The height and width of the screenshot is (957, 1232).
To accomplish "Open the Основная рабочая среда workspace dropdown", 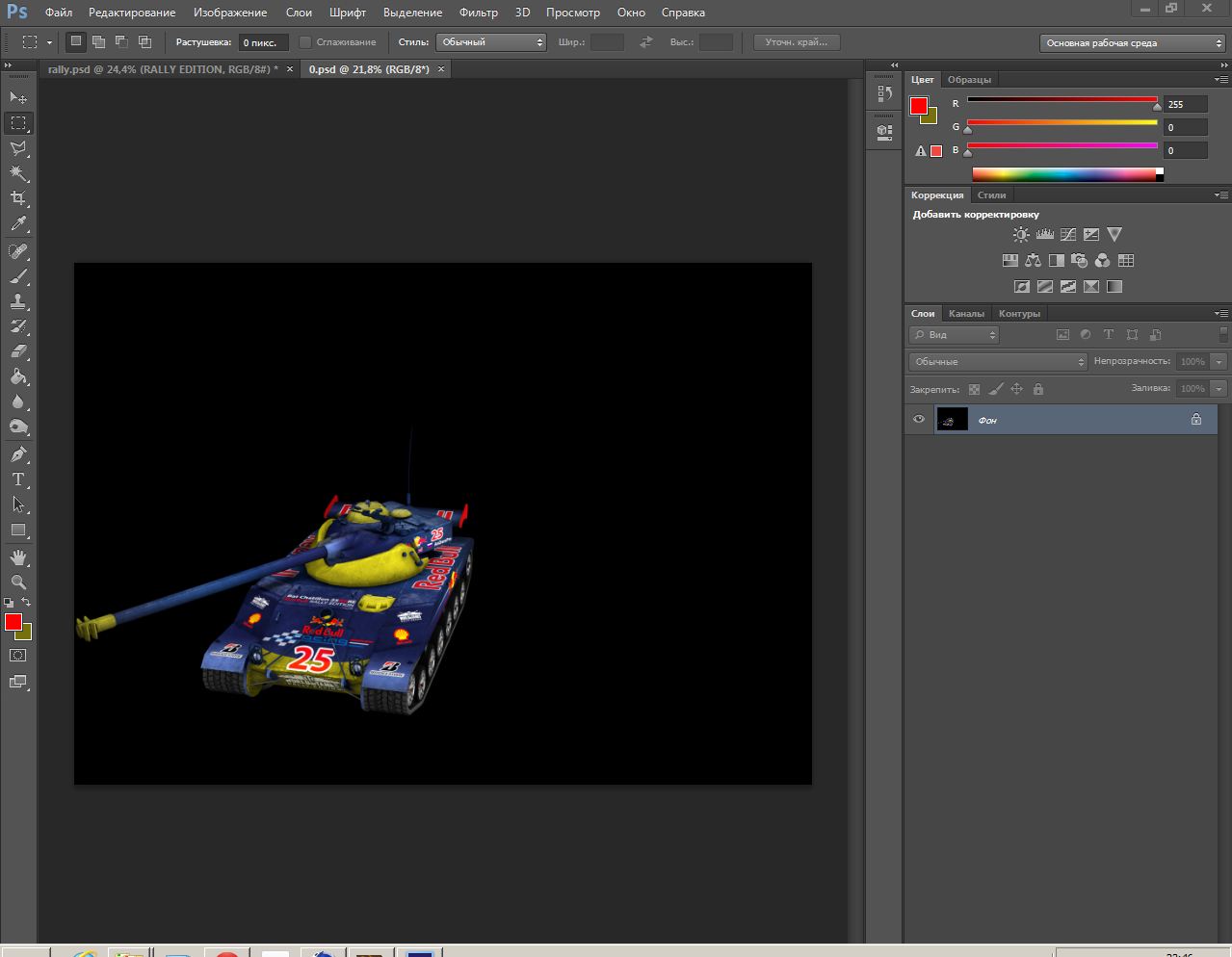I will pyautogui.click(x=1132, y=43).
